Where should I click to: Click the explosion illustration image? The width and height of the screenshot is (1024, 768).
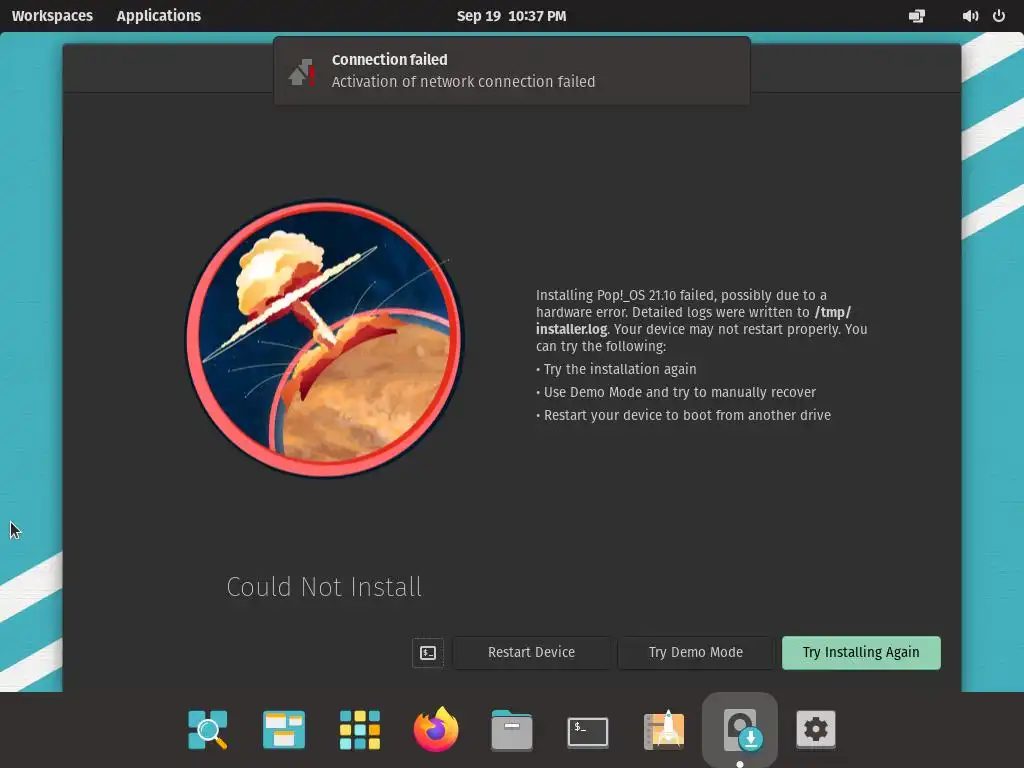(x=325, y=338)
